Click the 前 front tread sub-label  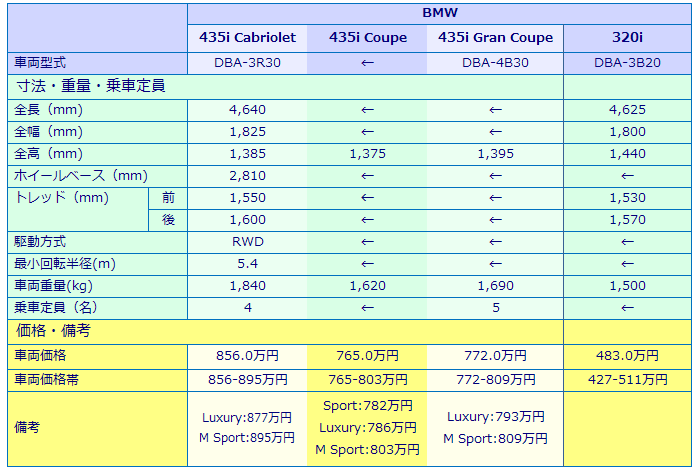click(168, 198)
